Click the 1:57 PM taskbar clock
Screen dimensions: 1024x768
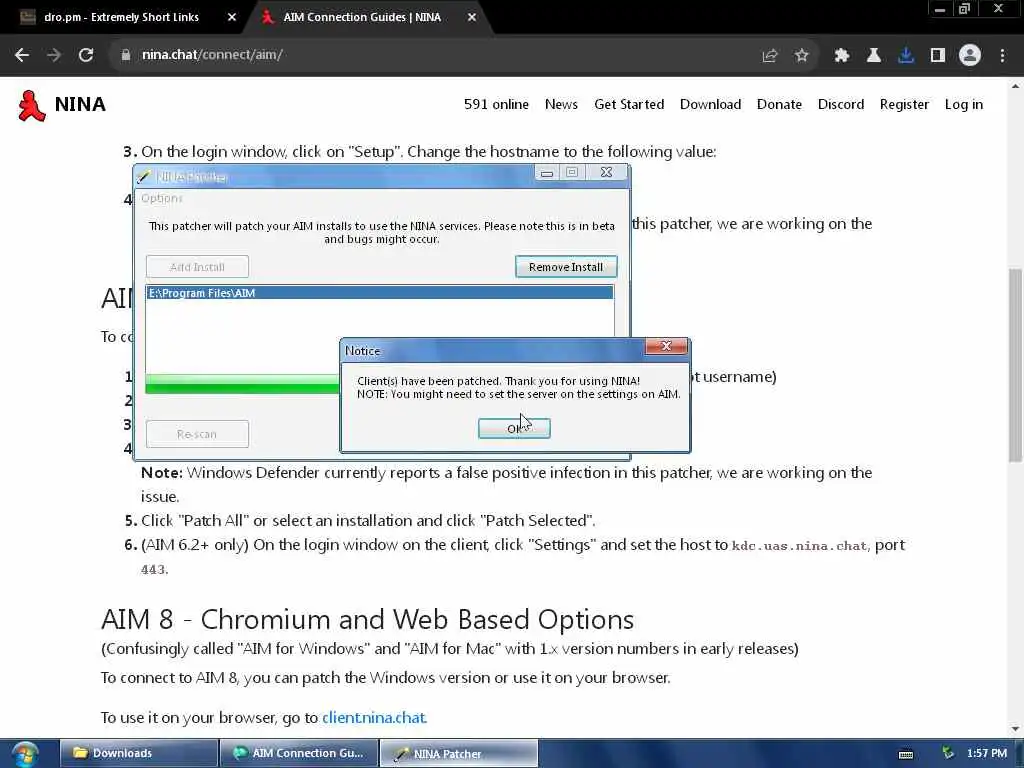tap(987, 754)
